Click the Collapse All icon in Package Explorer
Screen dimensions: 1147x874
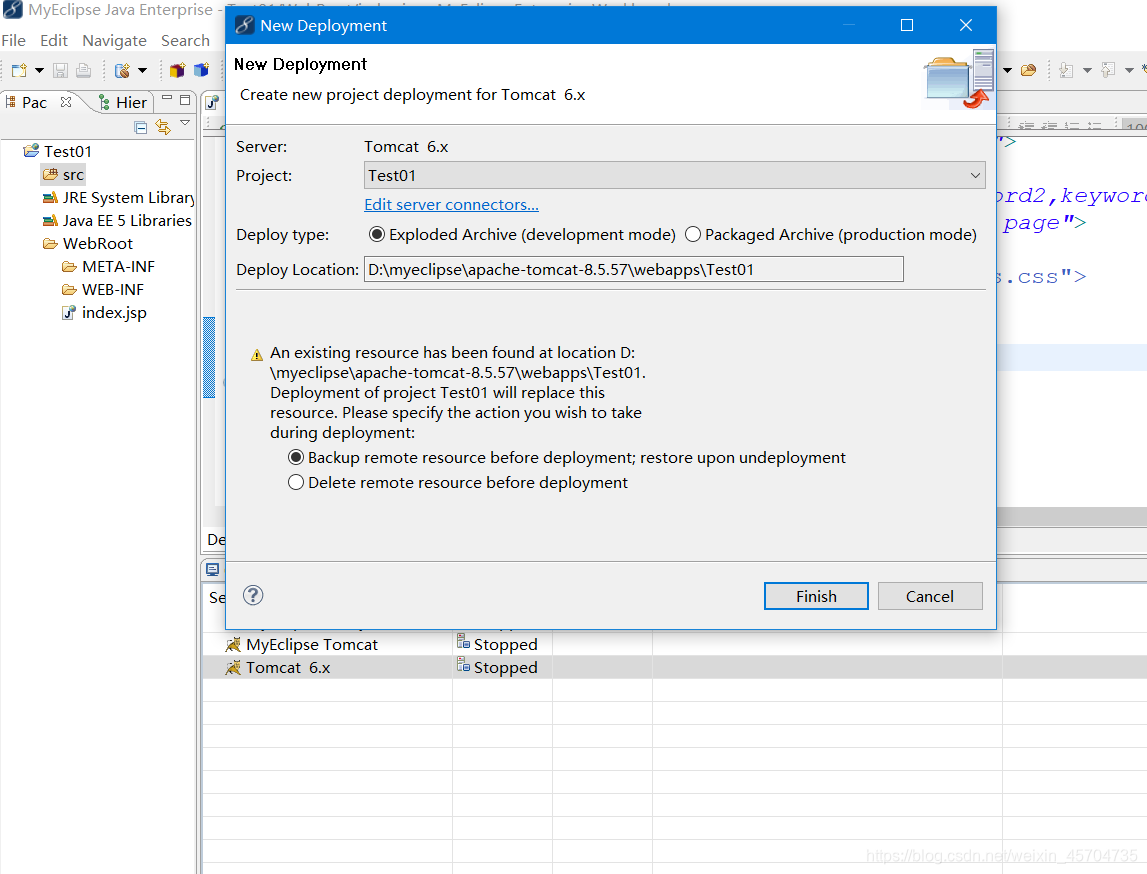tap(141, 127)
